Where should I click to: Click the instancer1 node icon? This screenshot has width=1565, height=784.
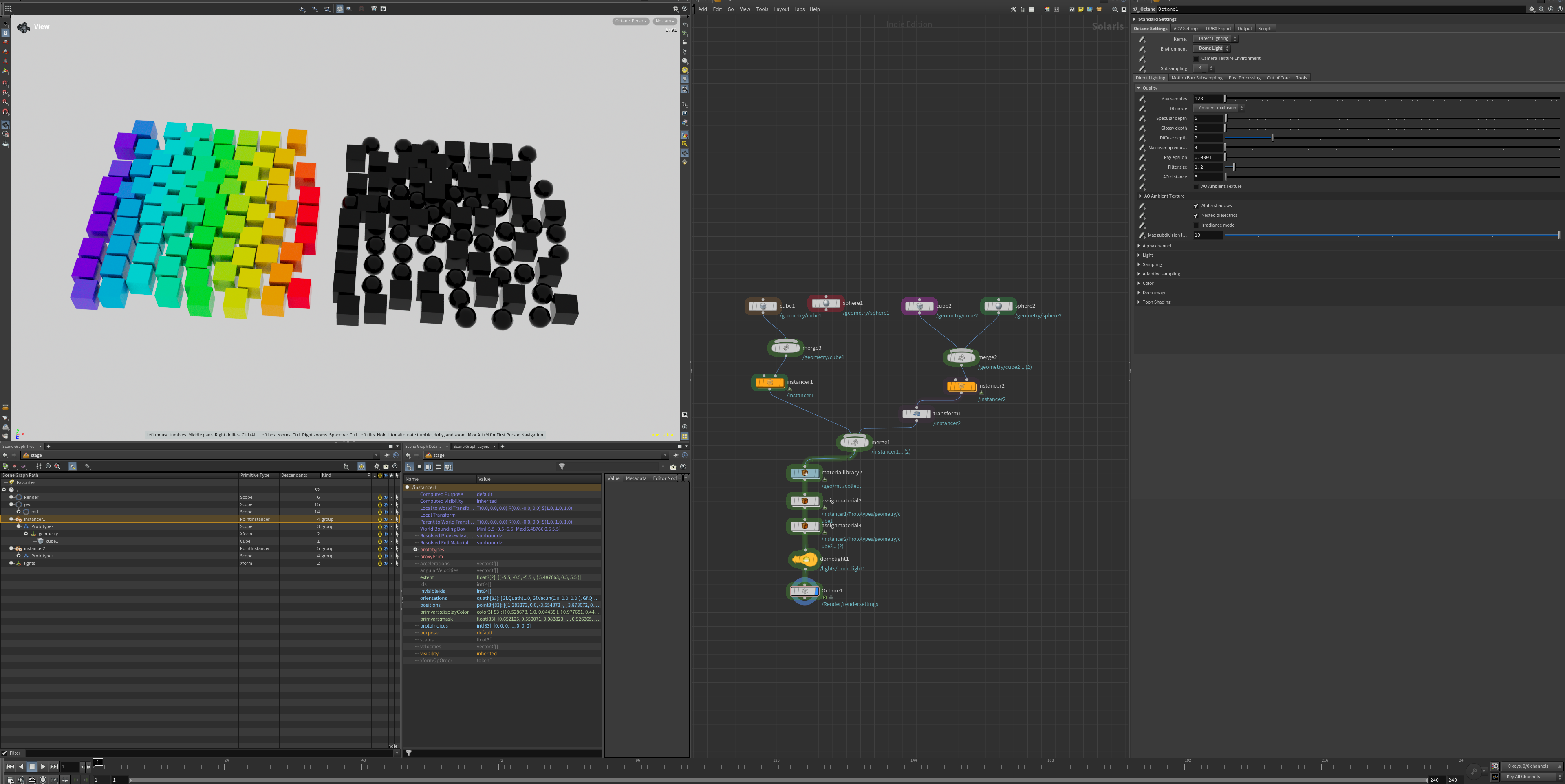coord(769,383)
